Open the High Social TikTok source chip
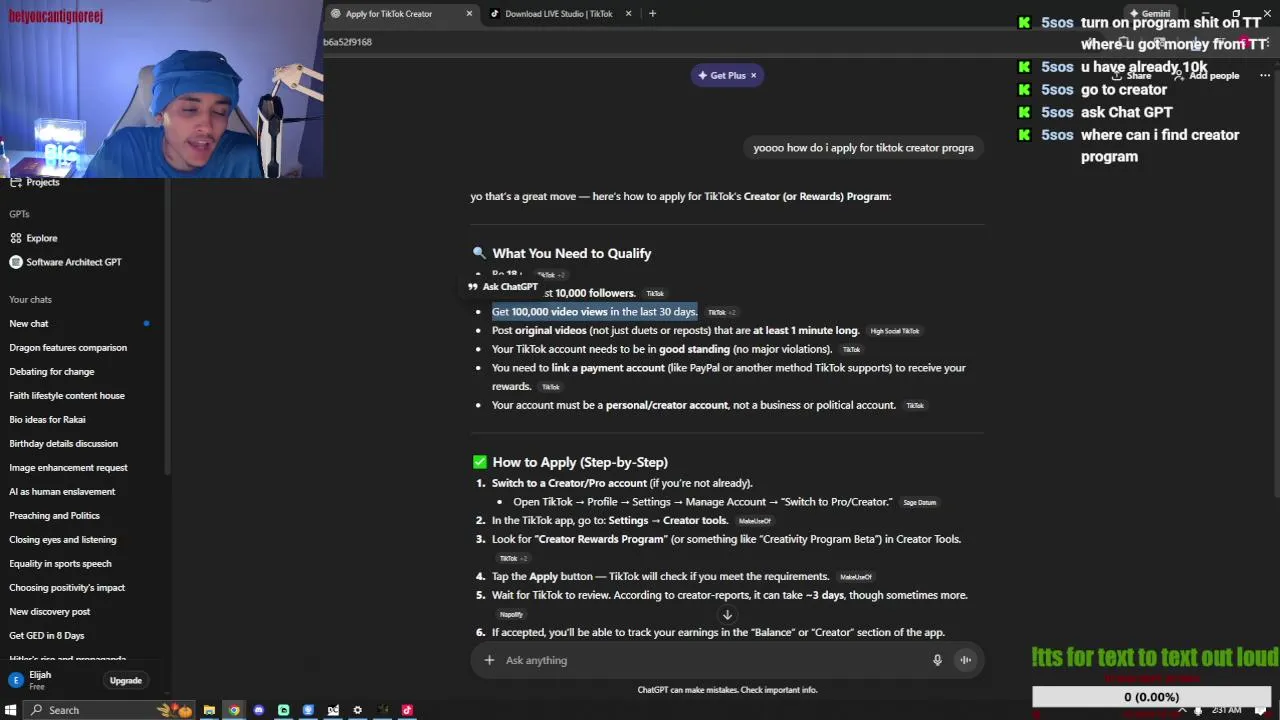 894,331
